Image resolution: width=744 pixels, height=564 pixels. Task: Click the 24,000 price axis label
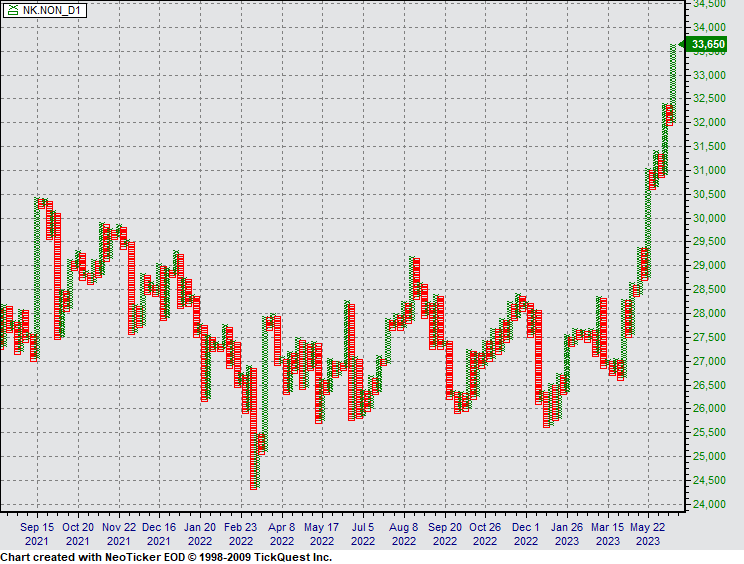coord(709,504)
